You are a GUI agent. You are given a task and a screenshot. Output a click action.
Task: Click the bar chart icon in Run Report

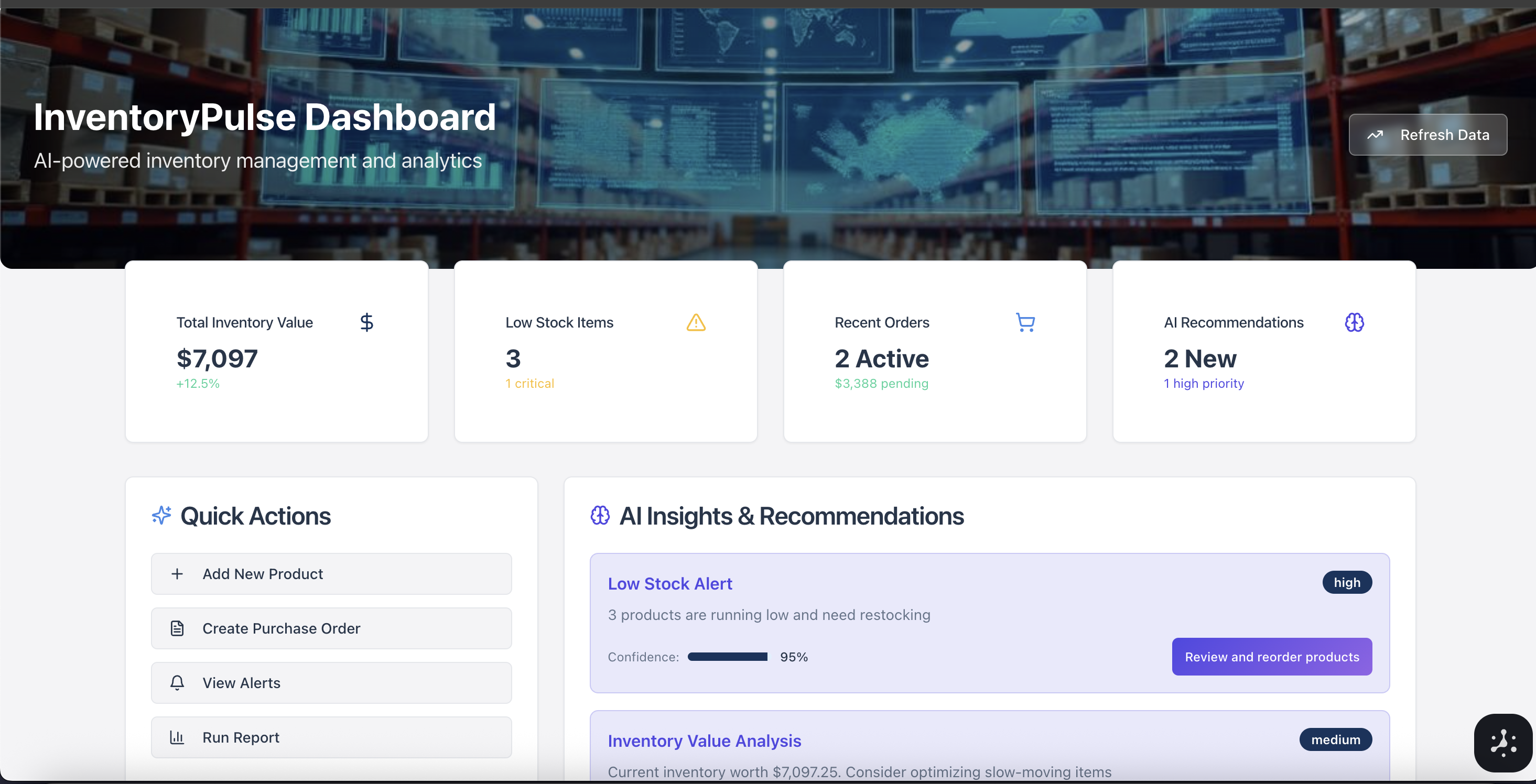pos(177,737)
